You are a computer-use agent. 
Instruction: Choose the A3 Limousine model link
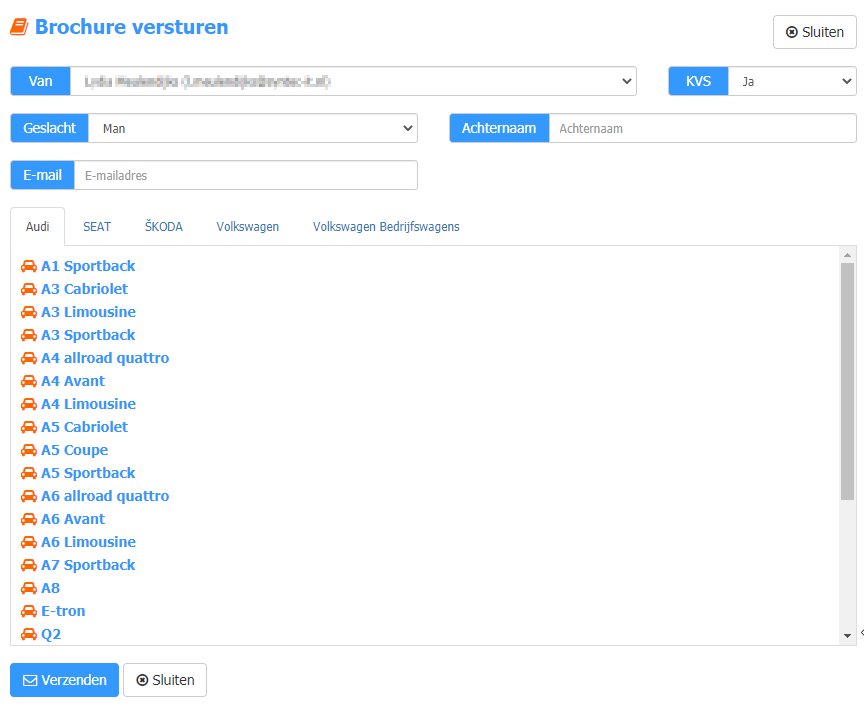click(x=89, y=312)
